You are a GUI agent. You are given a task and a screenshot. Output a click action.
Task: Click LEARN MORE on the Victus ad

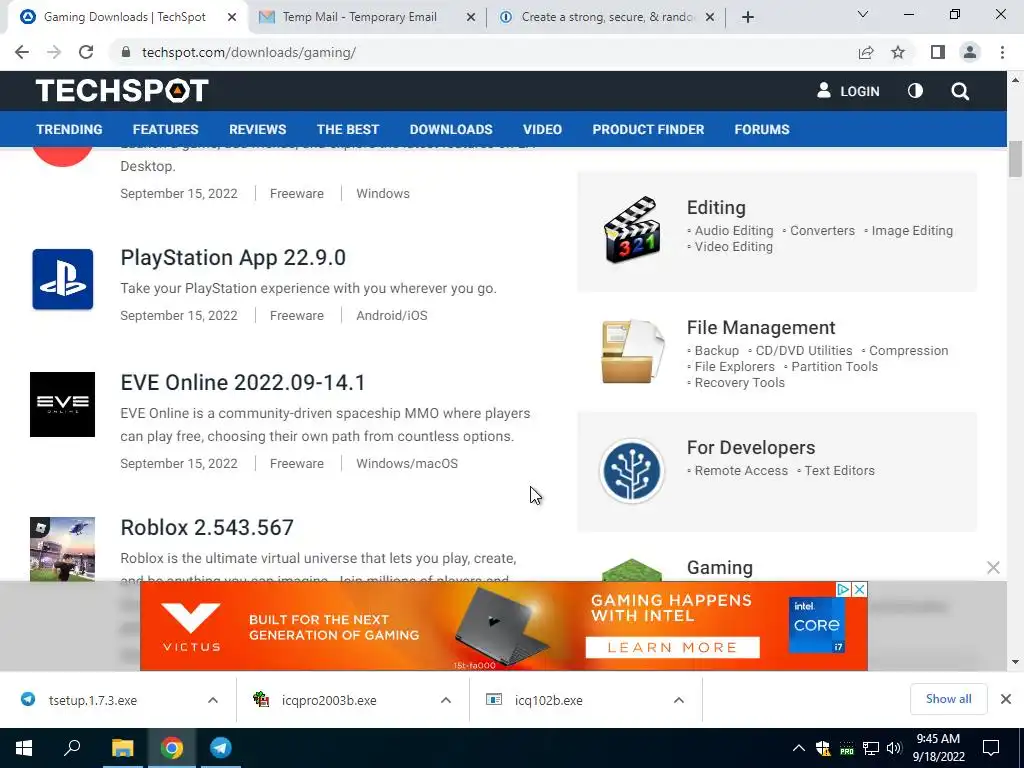tap(672, 647)
